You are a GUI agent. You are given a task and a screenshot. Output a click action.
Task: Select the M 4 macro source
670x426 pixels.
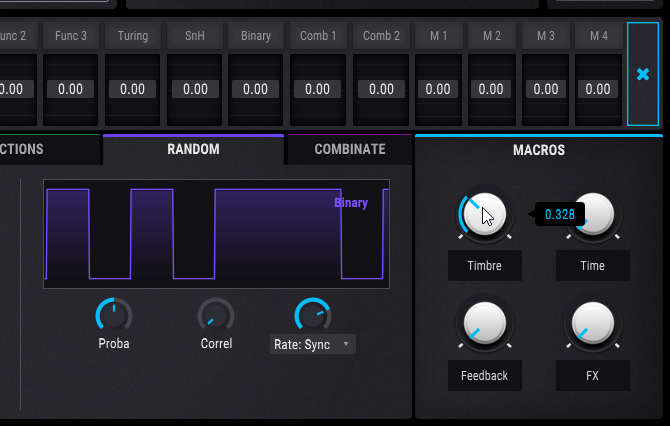(599, 35)
